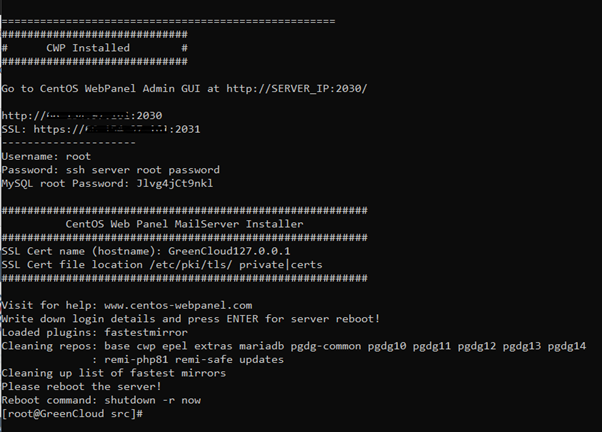The width and height of the screenshot is (602, 432).
Task: Click the "CentOS Web Panel MailServer Installer" heading
Action: [184, 224]
